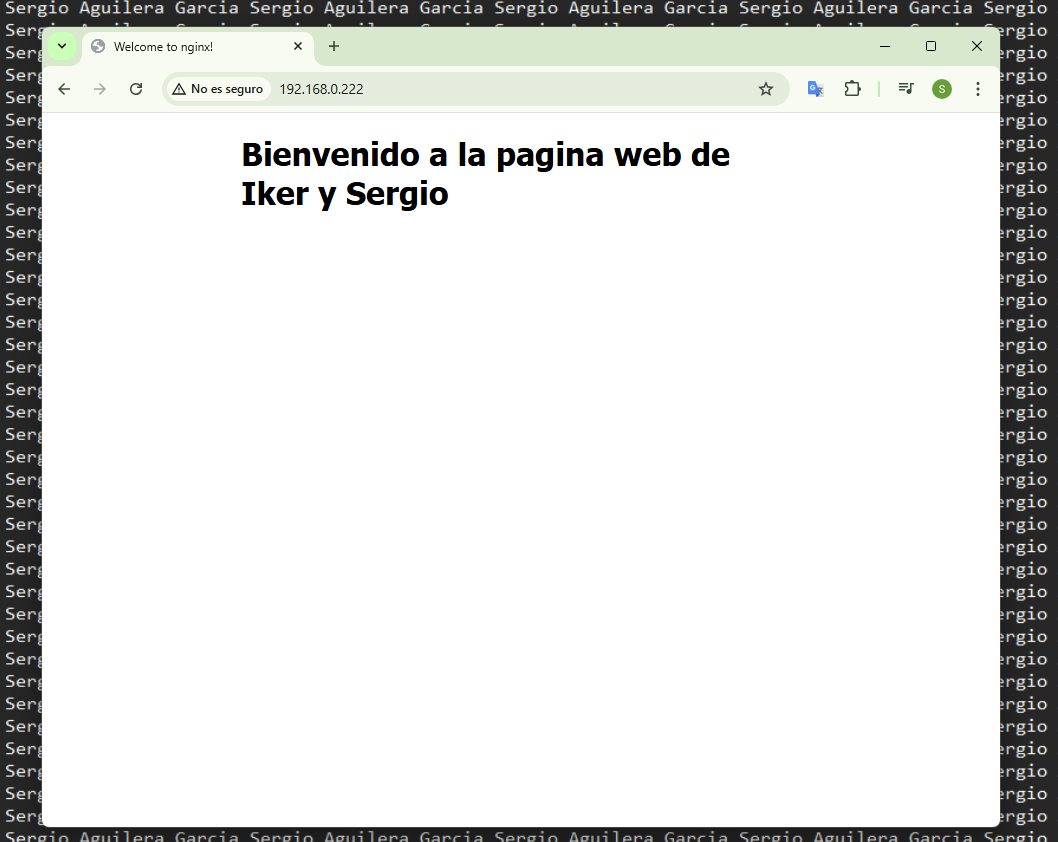
Task: Open the media controls icon
Action: click(906, 89)
